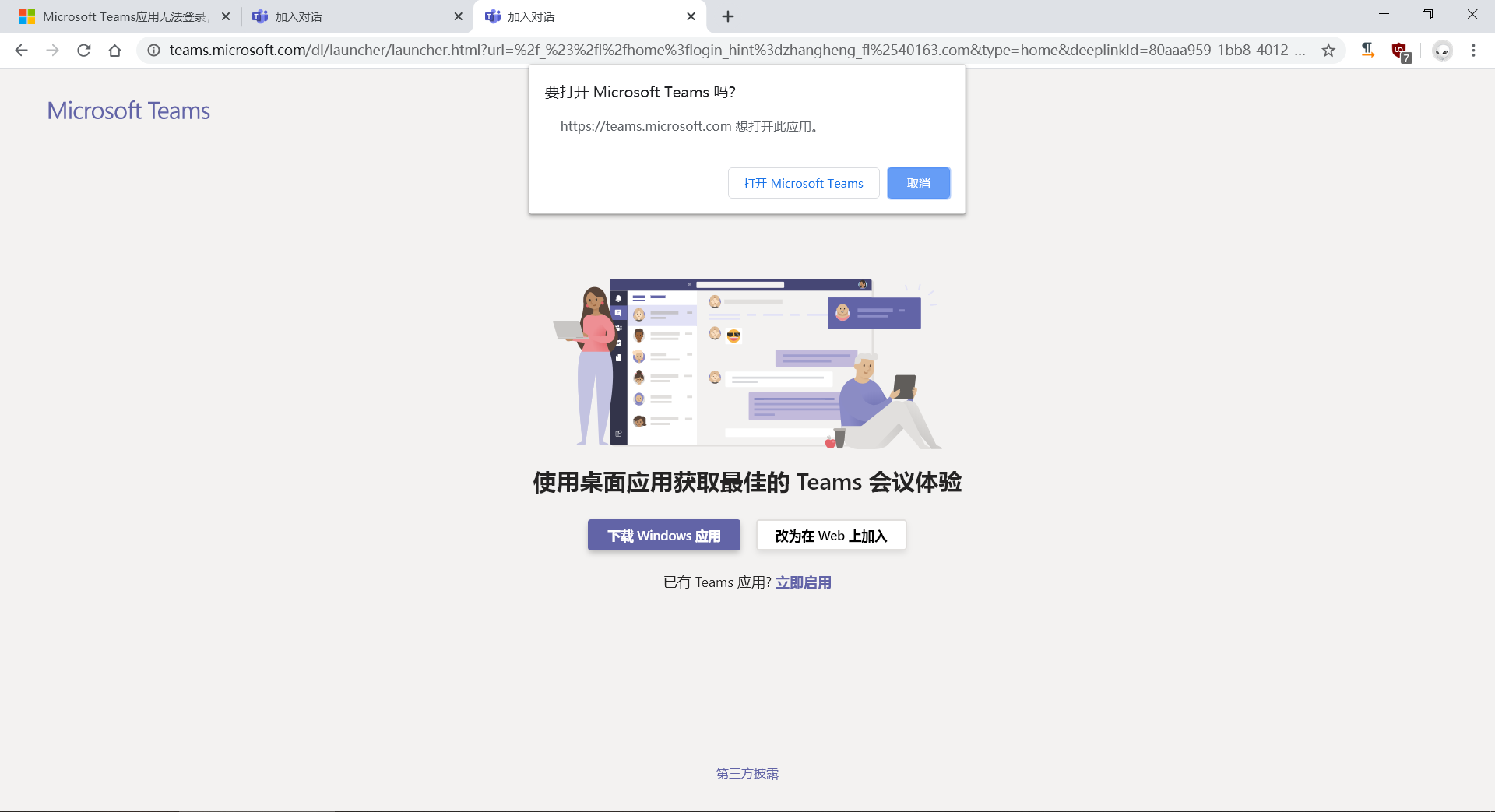Open the Chrome three-dot menu

1473,51
